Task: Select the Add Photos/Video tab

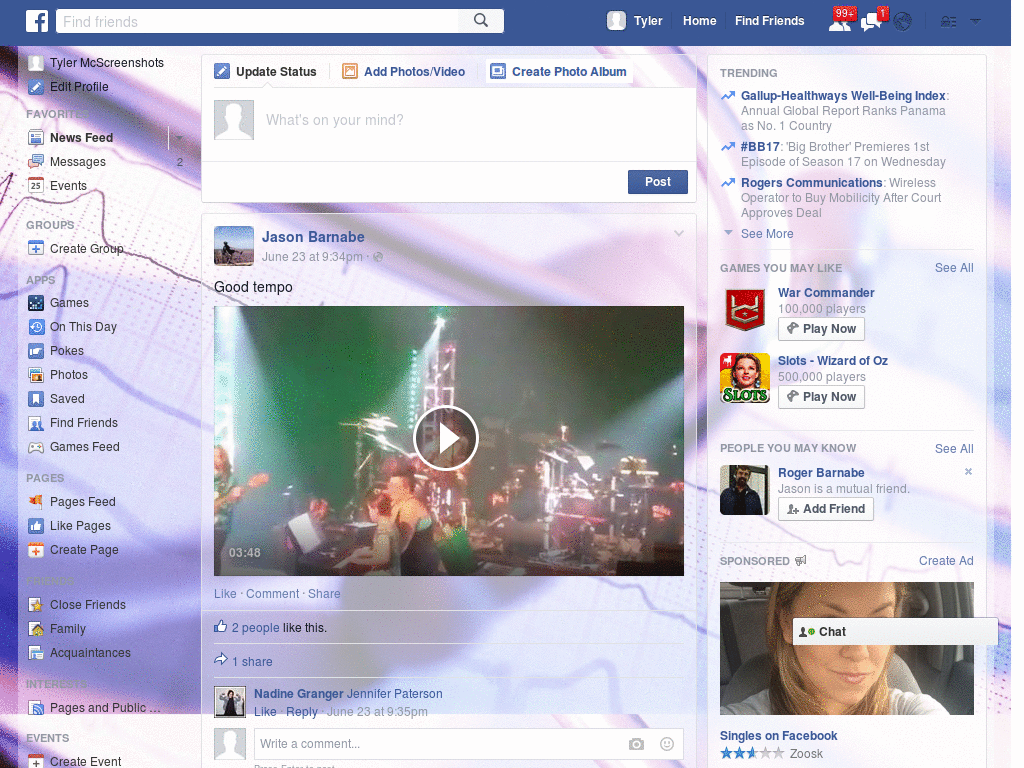Action: (x=404, y=71)
